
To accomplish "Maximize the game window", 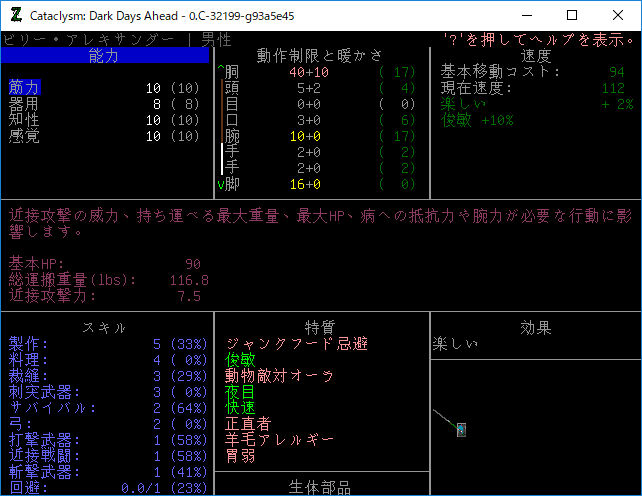I will click(572, 16).
